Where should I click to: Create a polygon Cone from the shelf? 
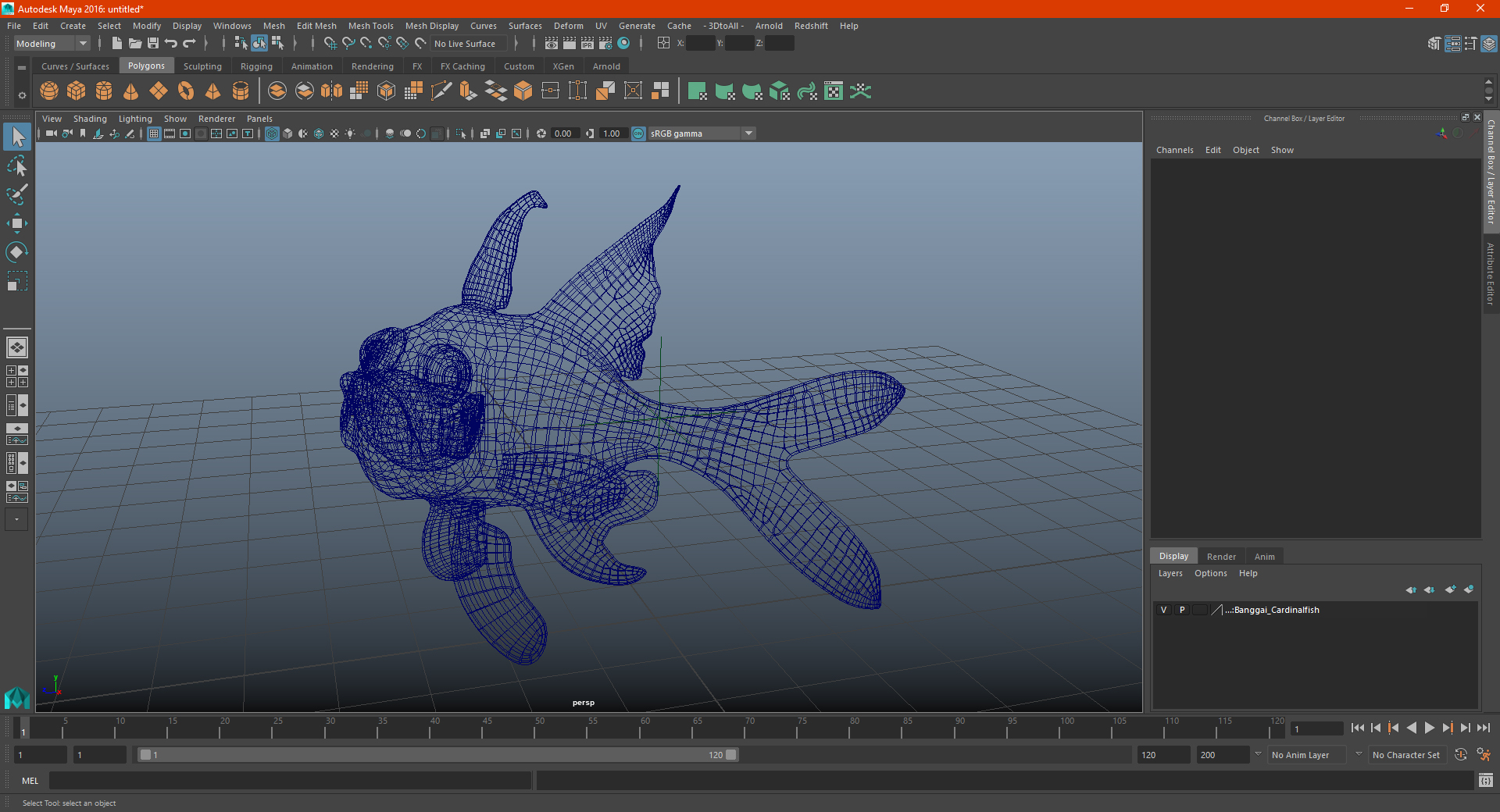coord(131,91)
